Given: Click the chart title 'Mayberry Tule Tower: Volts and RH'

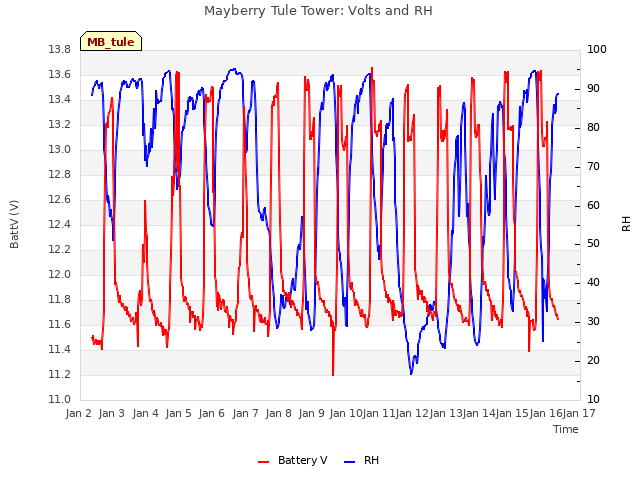Looking at the screenshot, I should [x=318, y=11].
